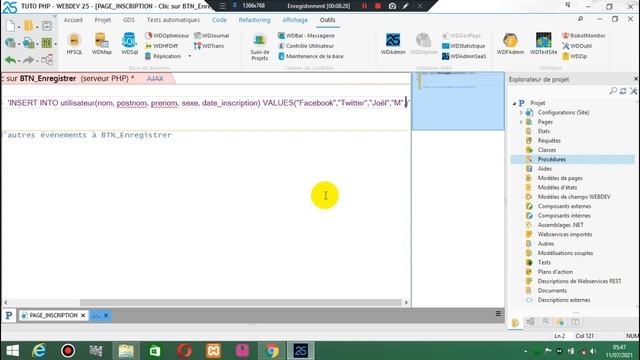Launch the WDMap tool
Screen dimensions: 640x360
point(102,44)
